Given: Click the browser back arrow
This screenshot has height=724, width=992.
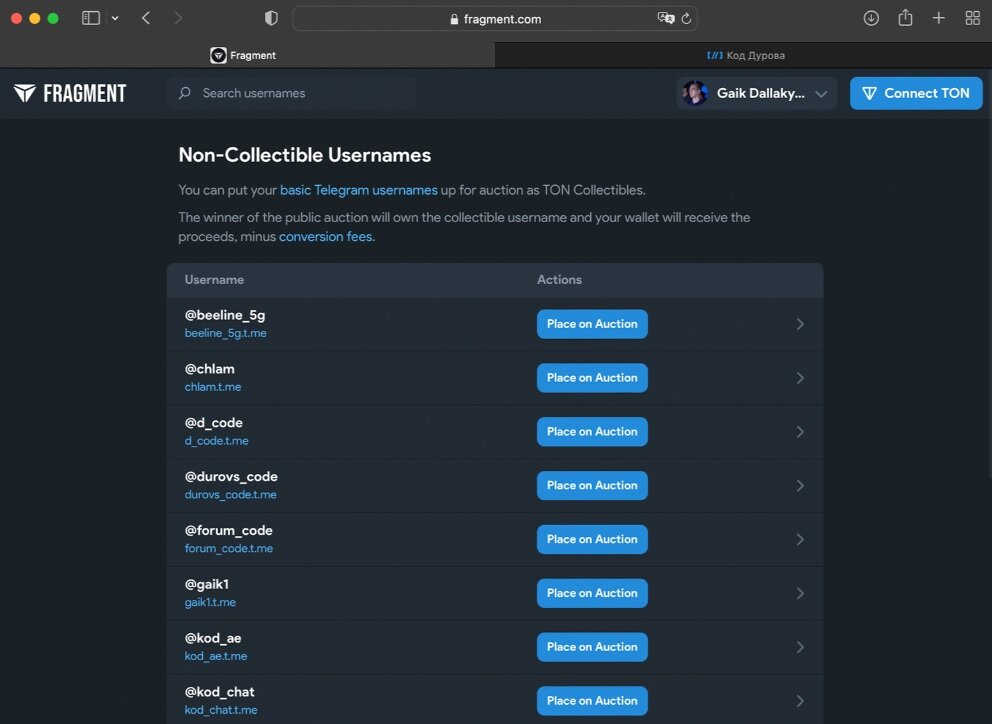Looking at the screenshot, I should [146, 18].
